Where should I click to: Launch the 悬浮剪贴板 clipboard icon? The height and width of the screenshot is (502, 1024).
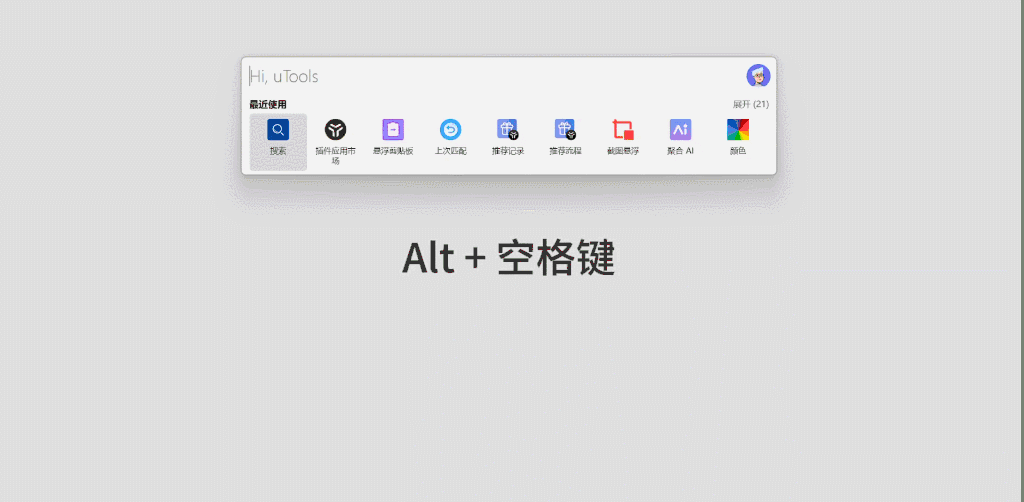tap(393, 129)
